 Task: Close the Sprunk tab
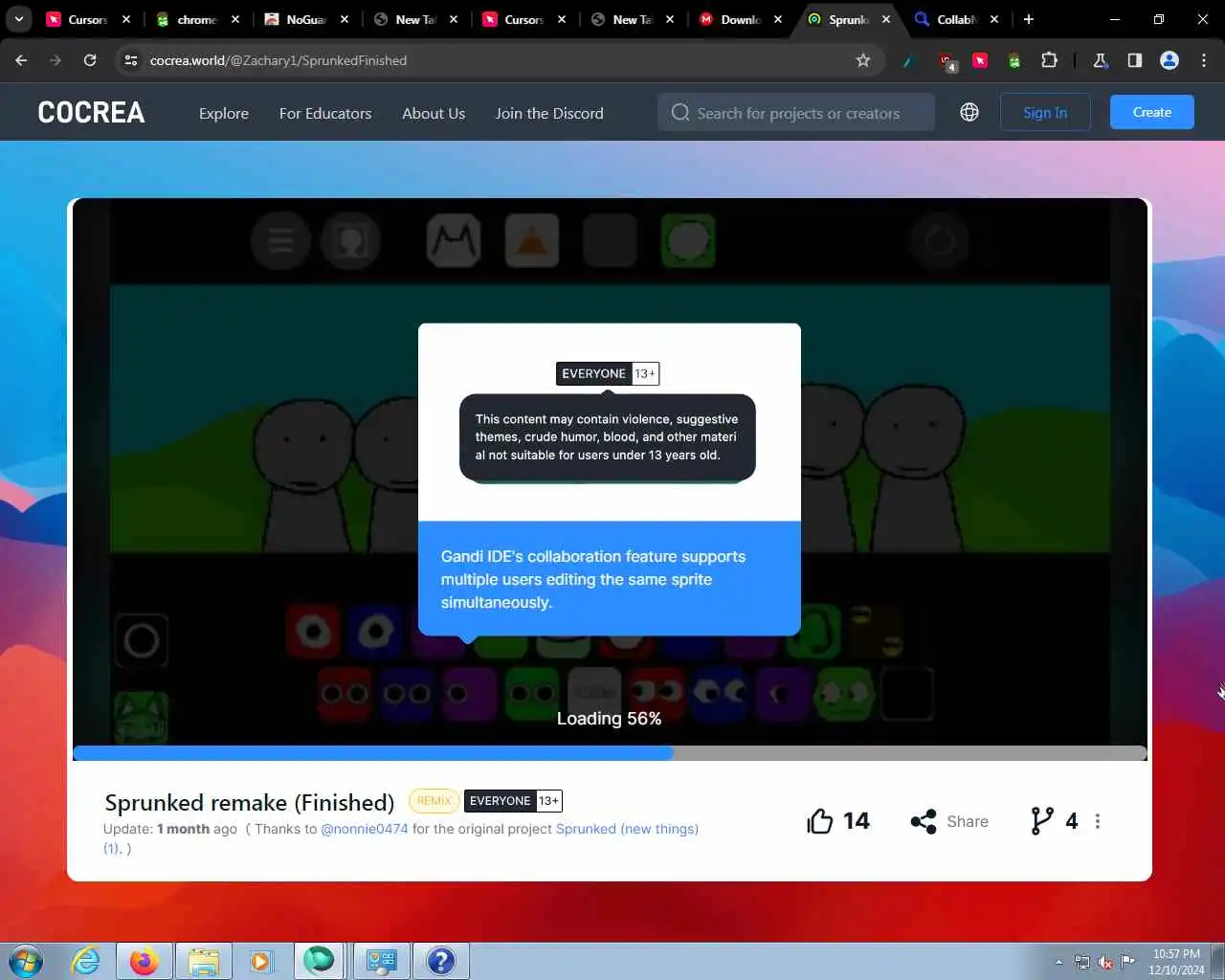[886, 19]
